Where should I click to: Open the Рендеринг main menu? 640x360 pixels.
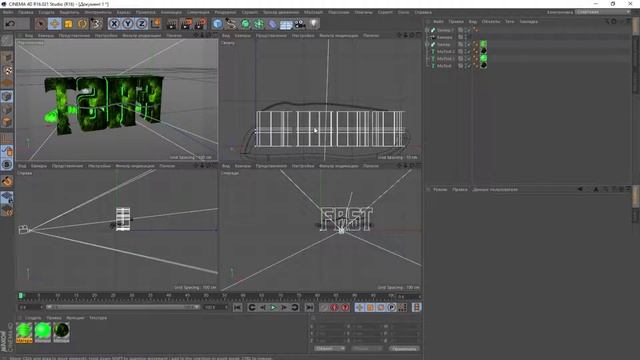225,12
